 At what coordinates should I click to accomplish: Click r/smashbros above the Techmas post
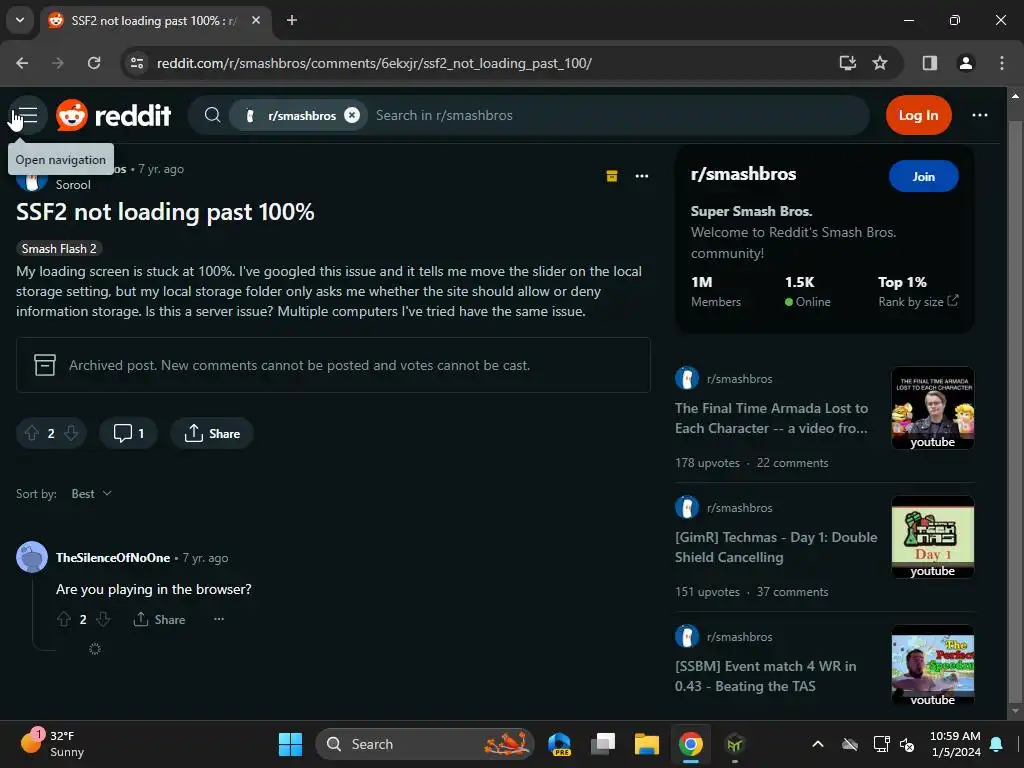pyautogui.click(x=739, y=507)
